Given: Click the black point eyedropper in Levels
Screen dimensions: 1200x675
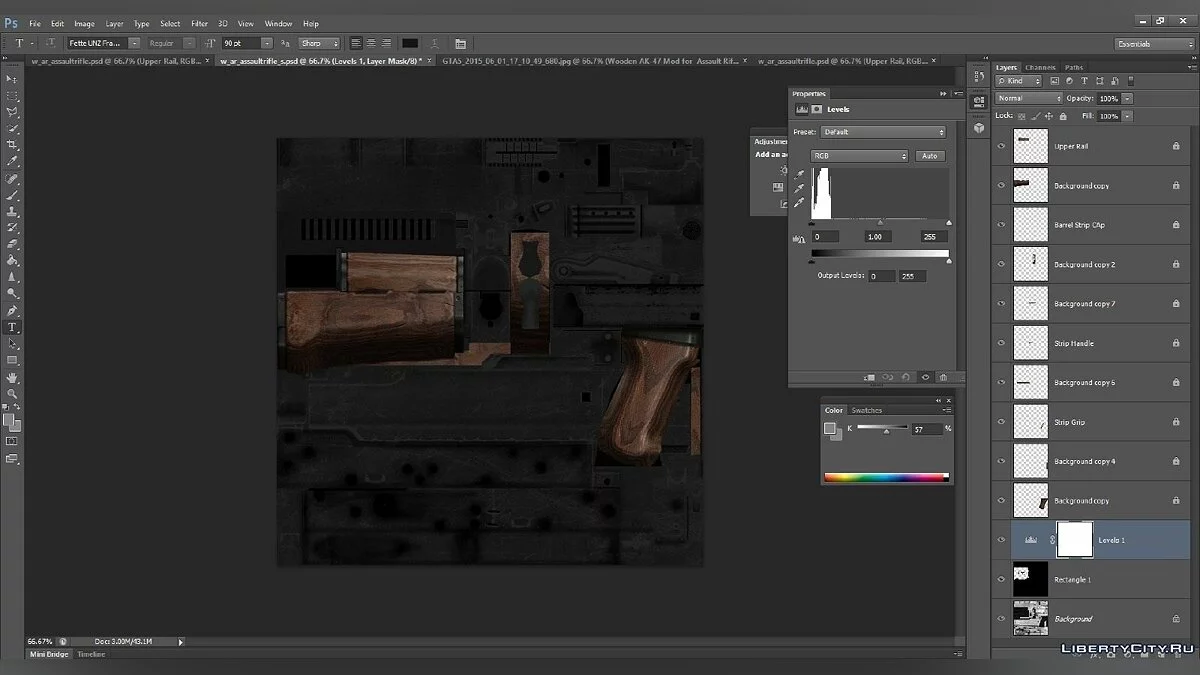Looking at the screenshot, I should pos(799,174).
